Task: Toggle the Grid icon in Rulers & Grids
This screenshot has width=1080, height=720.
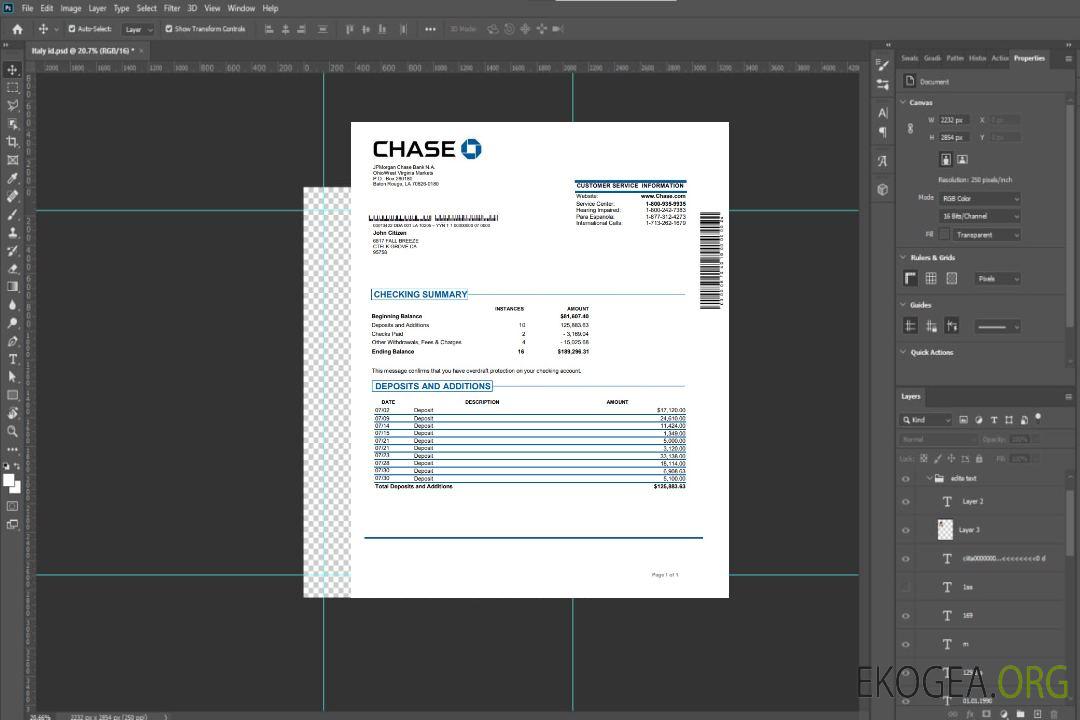Action: (931, 278)
